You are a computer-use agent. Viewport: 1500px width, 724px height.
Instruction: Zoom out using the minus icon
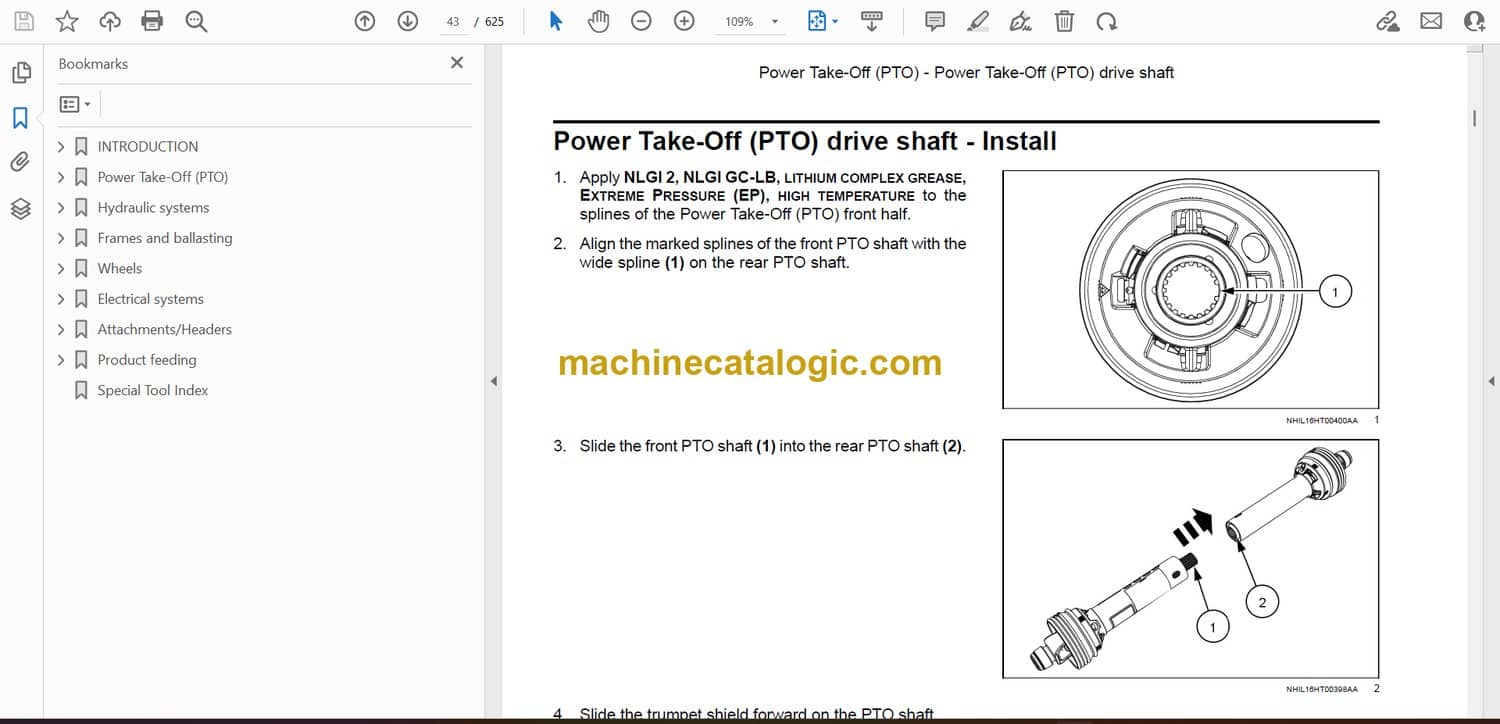pos(642,21)
